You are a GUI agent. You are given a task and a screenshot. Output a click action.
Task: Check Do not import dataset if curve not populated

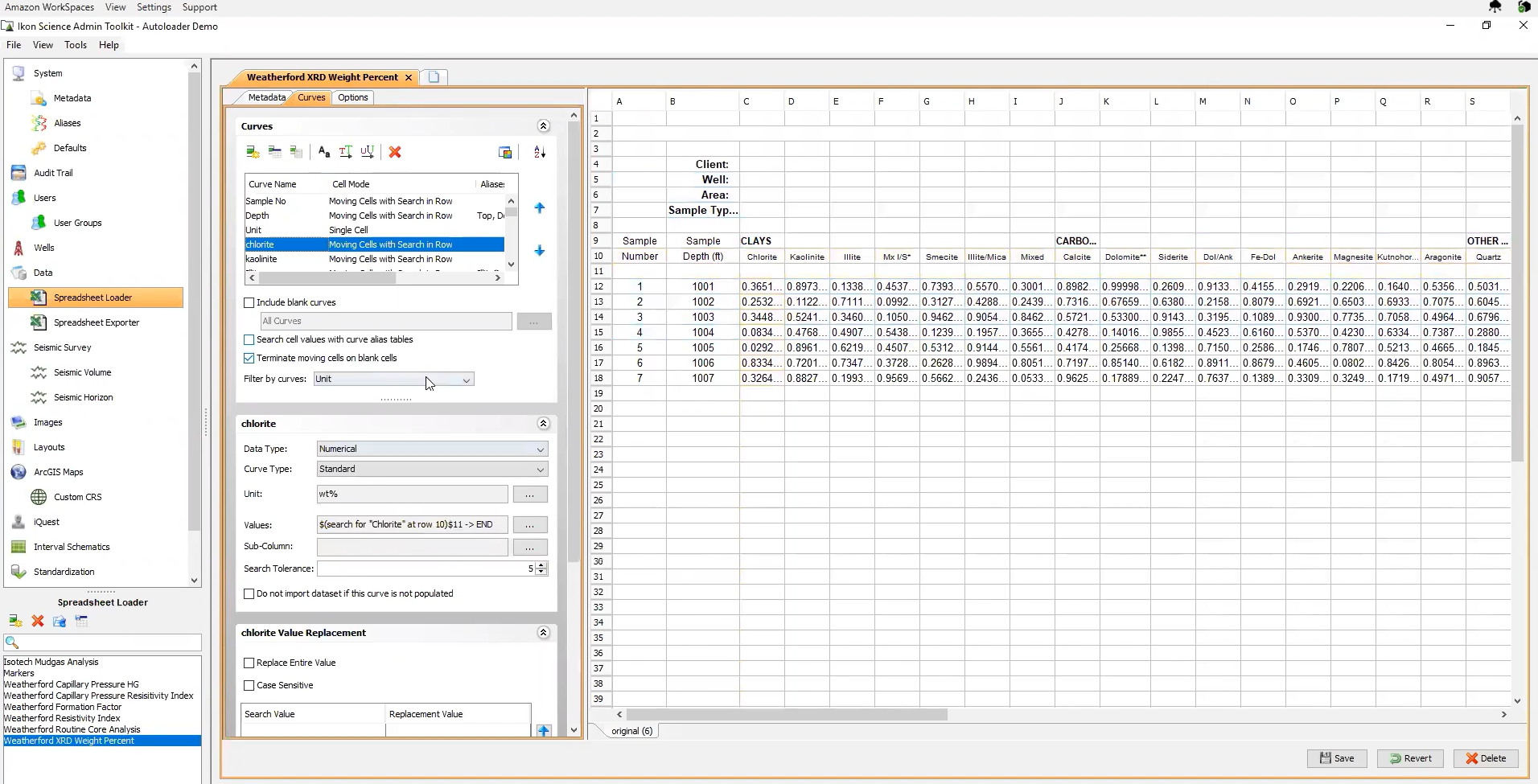coord(249,594)
